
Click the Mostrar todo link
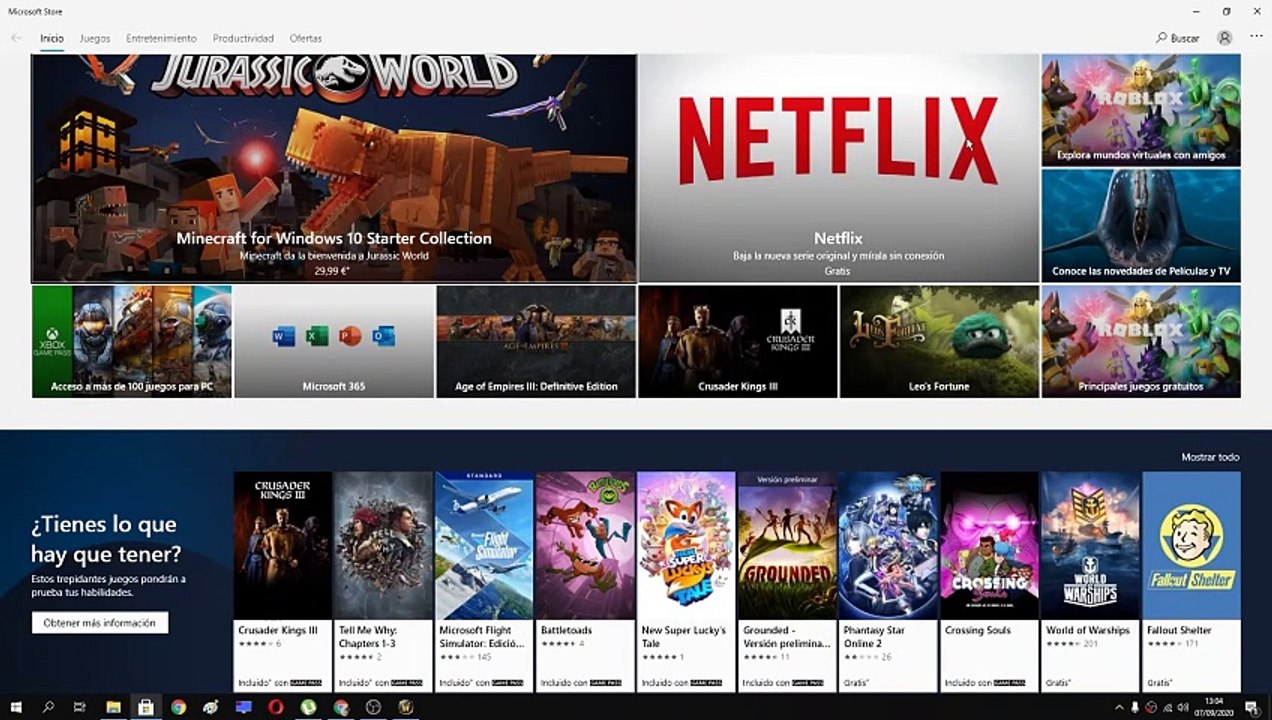pyautogui.click(x=1210, y=457)
